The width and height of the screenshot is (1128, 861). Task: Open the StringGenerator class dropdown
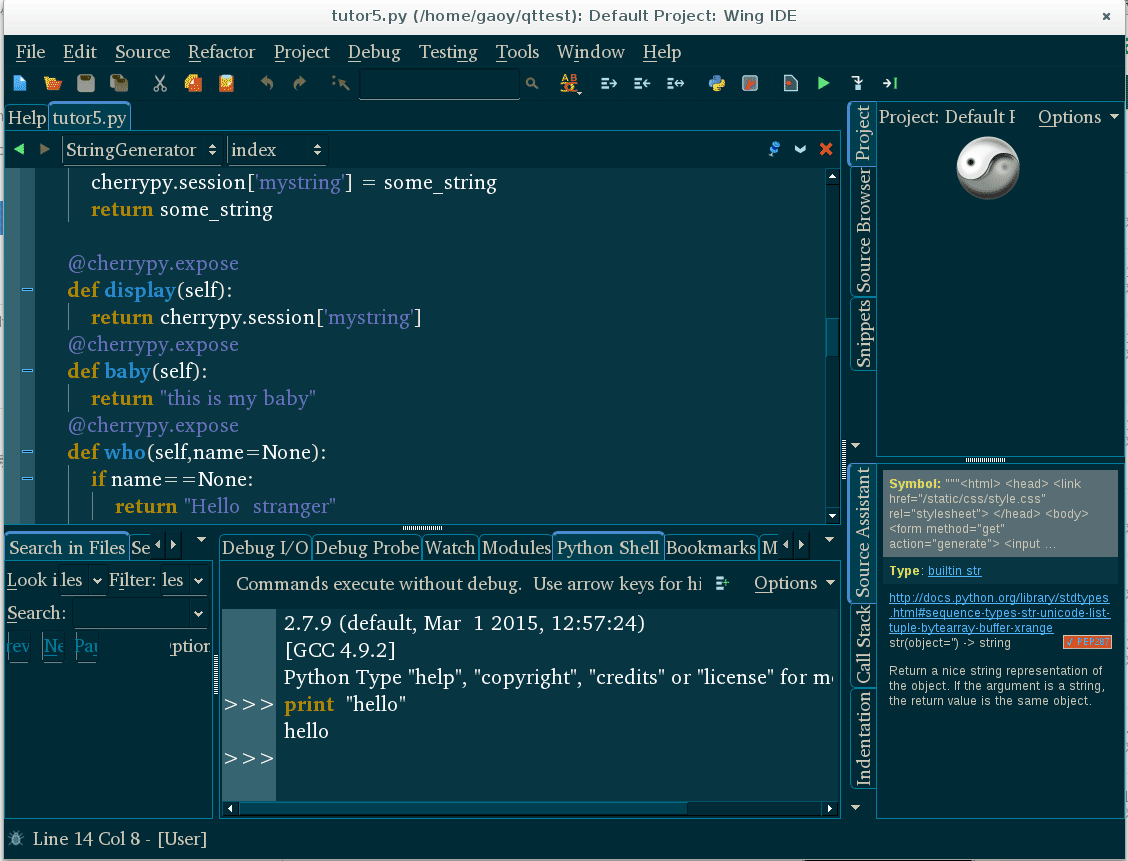pos(141,150)
